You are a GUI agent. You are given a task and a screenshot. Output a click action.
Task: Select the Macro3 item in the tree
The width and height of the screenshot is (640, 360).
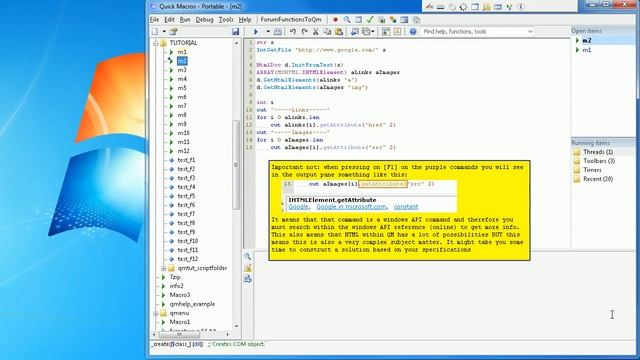point(180,295)
